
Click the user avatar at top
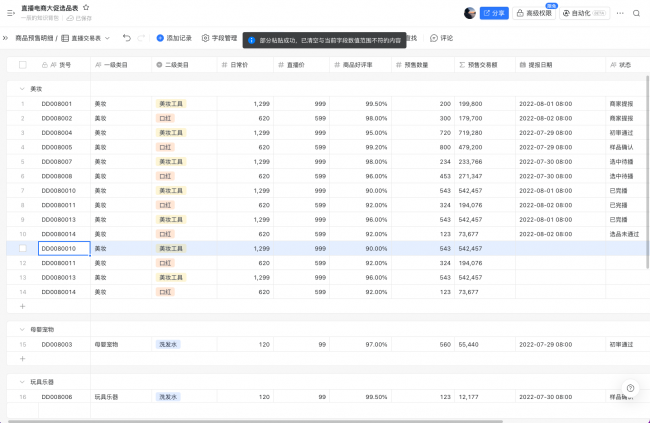point(470,13)
